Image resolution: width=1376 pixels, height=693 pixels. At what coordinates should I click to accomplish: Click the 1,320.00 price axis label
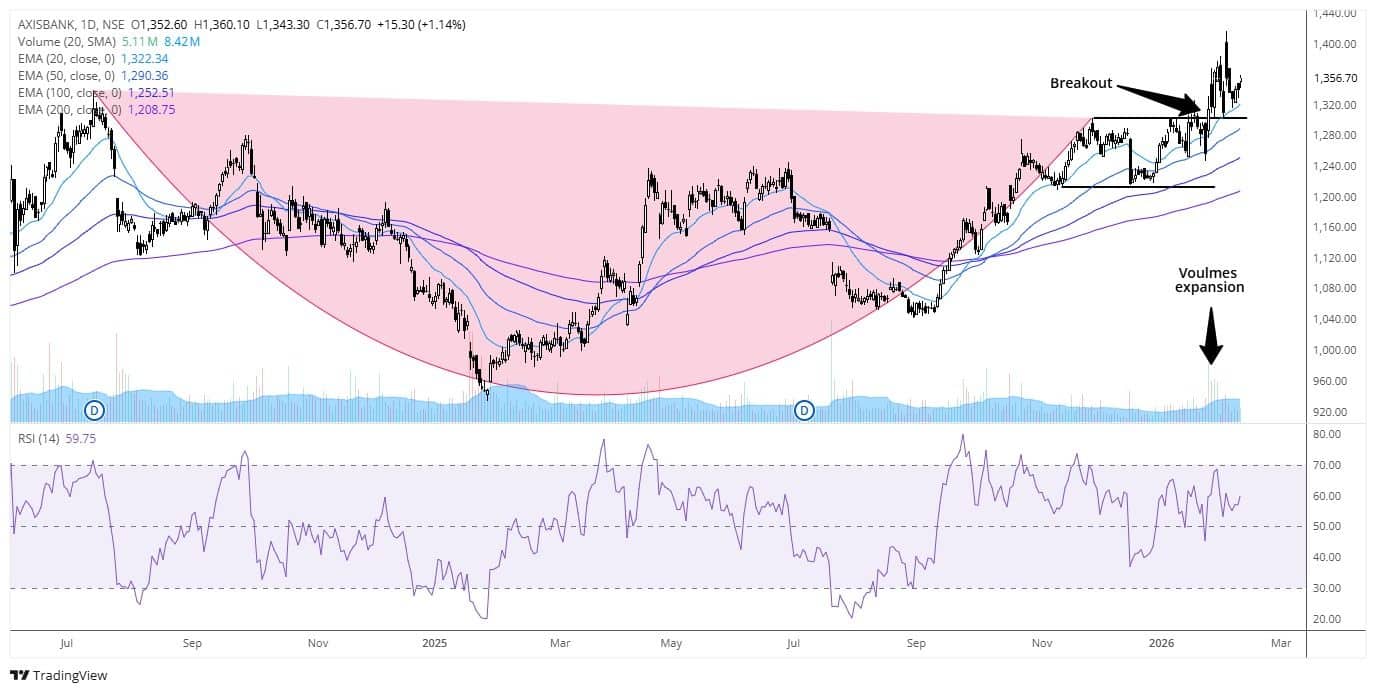click(1335, 105)
